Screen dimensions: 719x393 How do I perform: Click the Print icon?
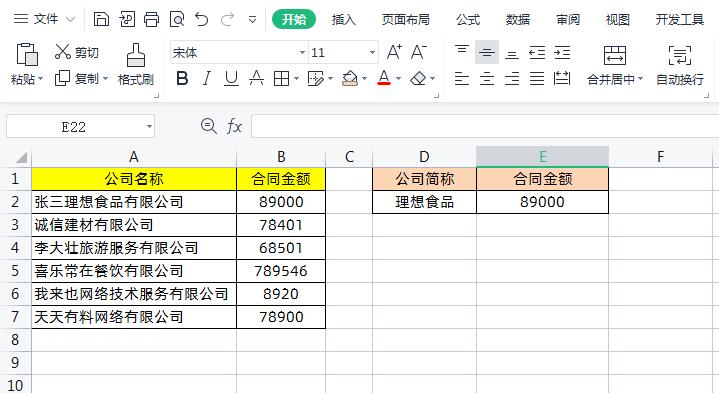151,19
